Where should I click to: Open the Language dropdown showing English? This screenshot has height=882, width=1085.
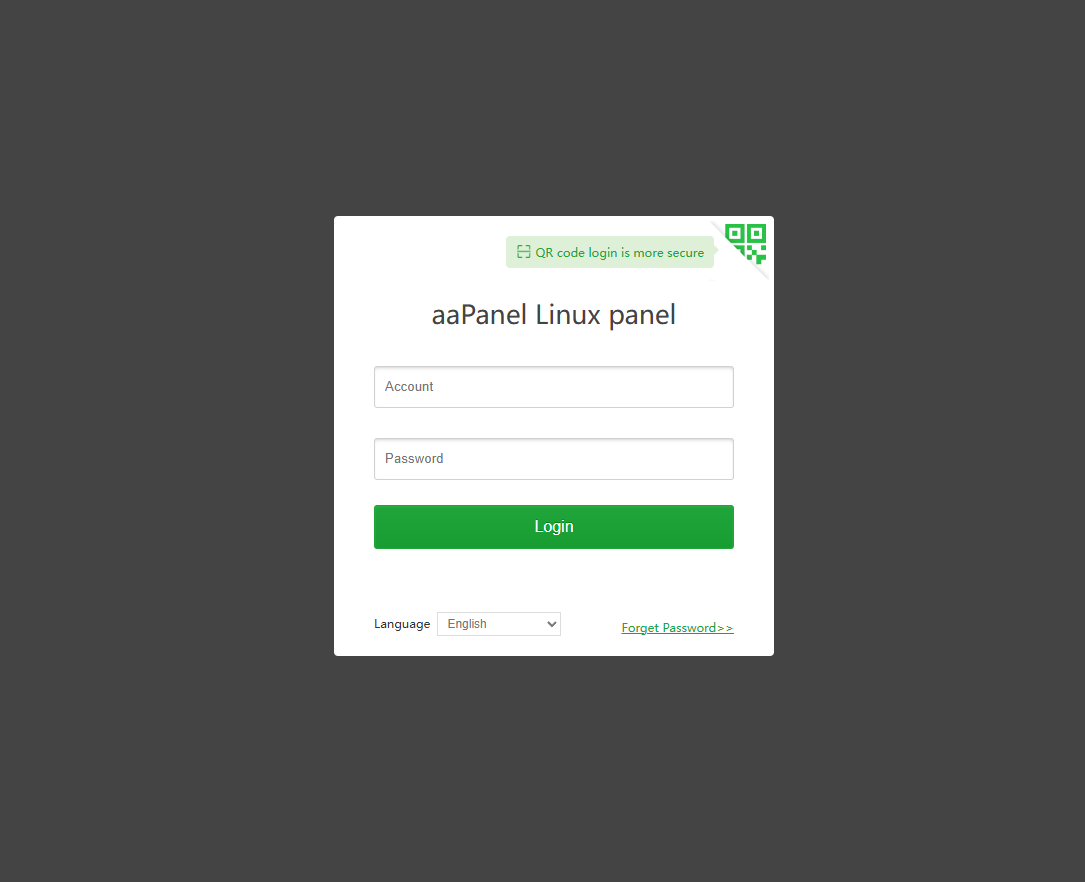click(499, 624)
